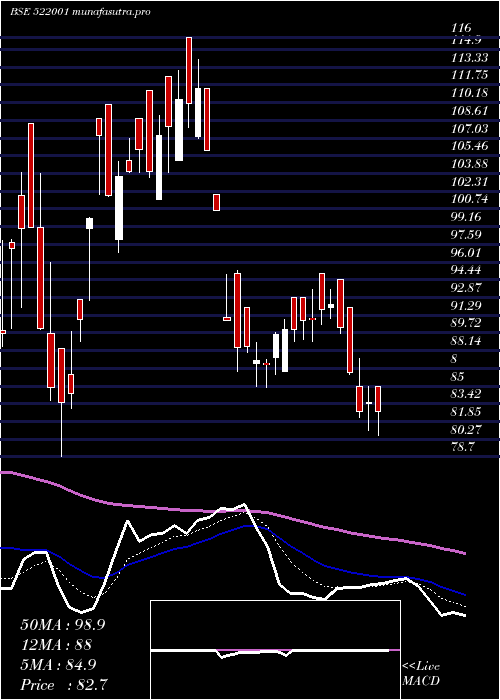This screenshot has width=500, height=700.
Task: Select the 111.75 price level label
Action: coord(470,75)
